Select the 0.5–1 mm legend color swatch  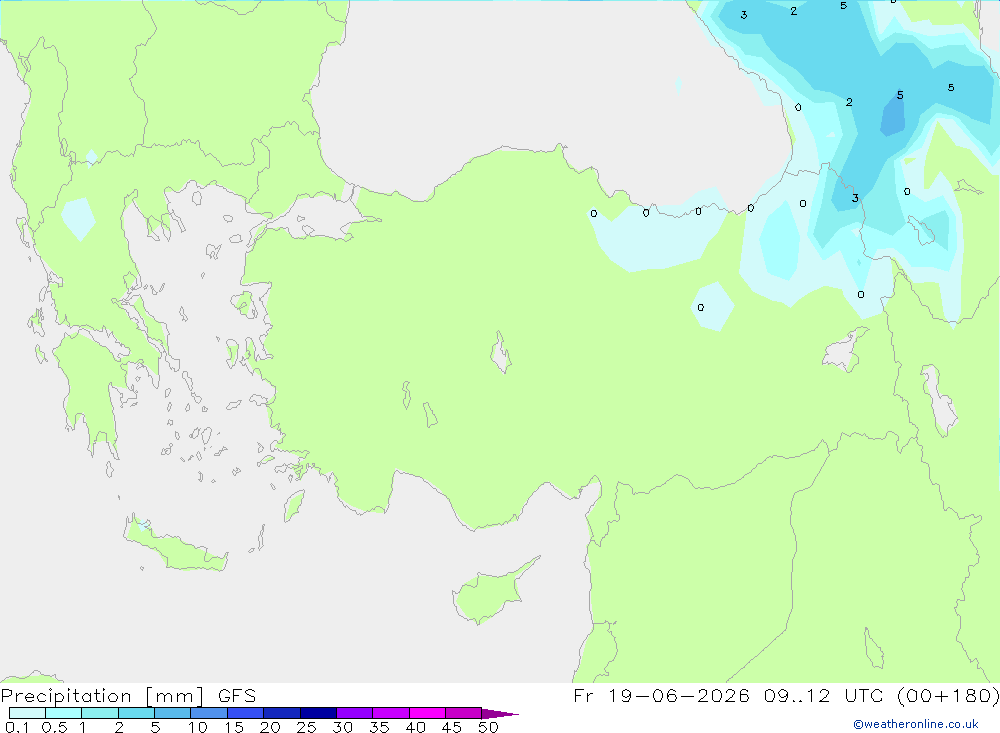point(63,713)
